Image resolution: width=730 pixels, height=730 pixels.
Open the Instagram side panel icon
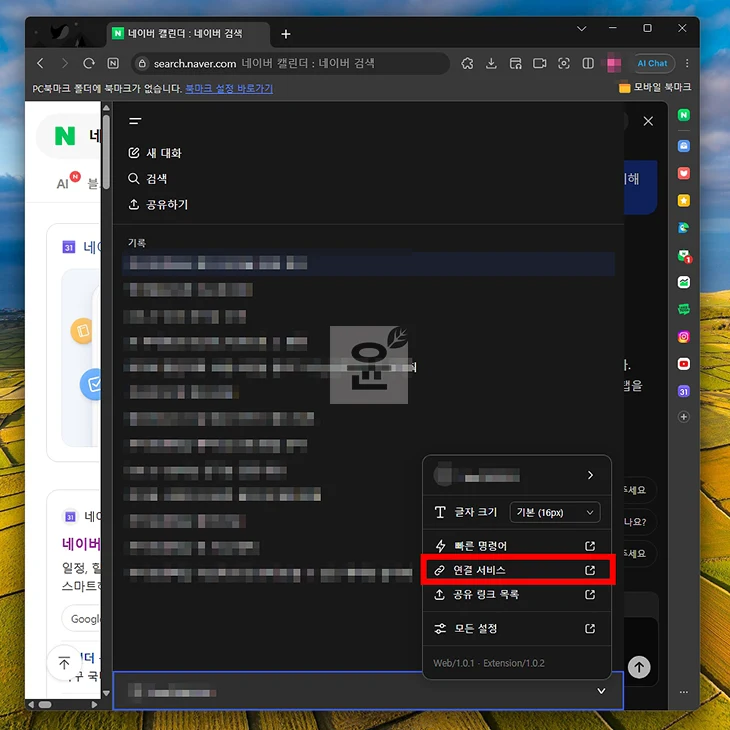[683, 337]
